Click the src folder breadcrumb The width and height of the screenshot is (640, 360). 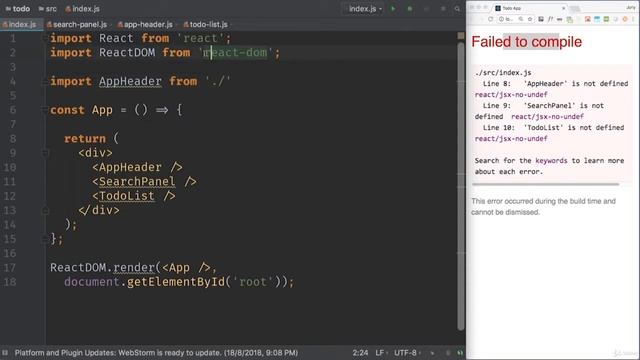pos(47,9)
